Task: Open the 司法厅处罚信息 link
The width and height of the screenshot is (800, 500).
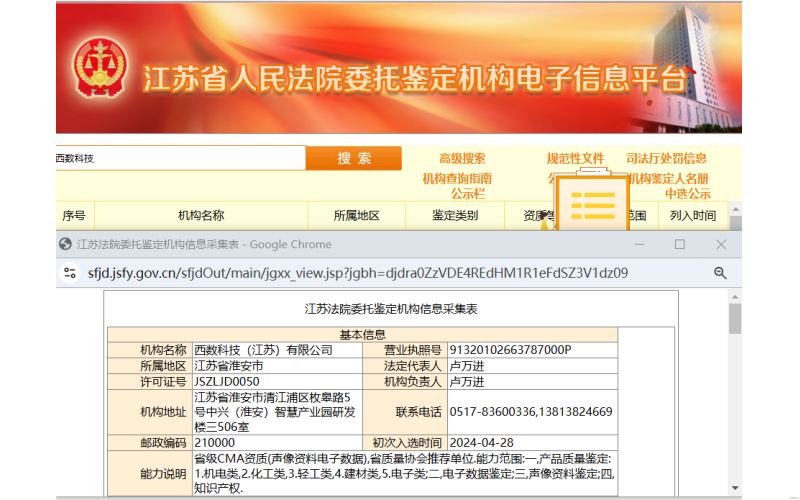Action: click(666, 158)
